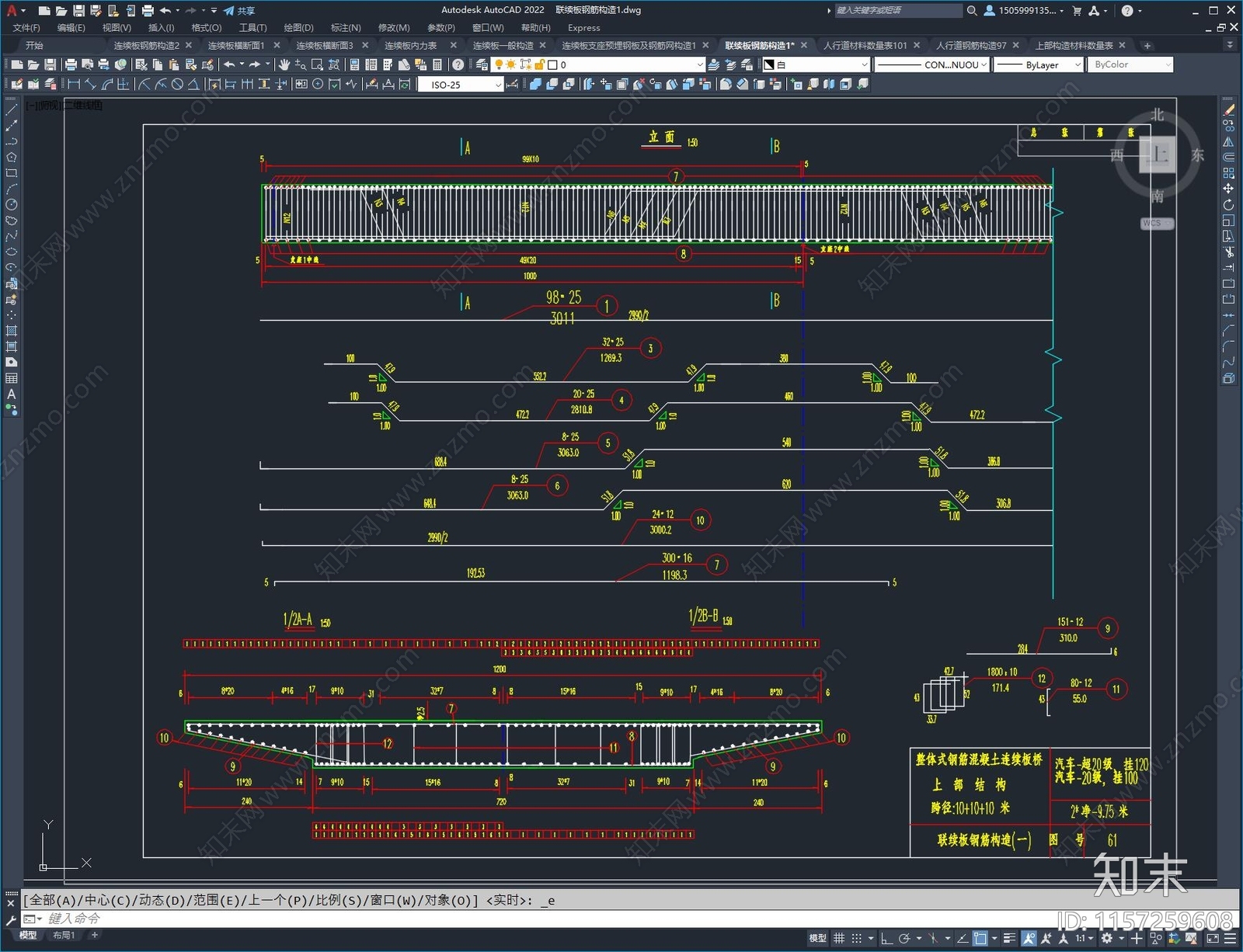Image resolution: width=1243 pixels, height=952 pixels.
Task: Toggle object snap in status bar
Action: coord(980,938)
